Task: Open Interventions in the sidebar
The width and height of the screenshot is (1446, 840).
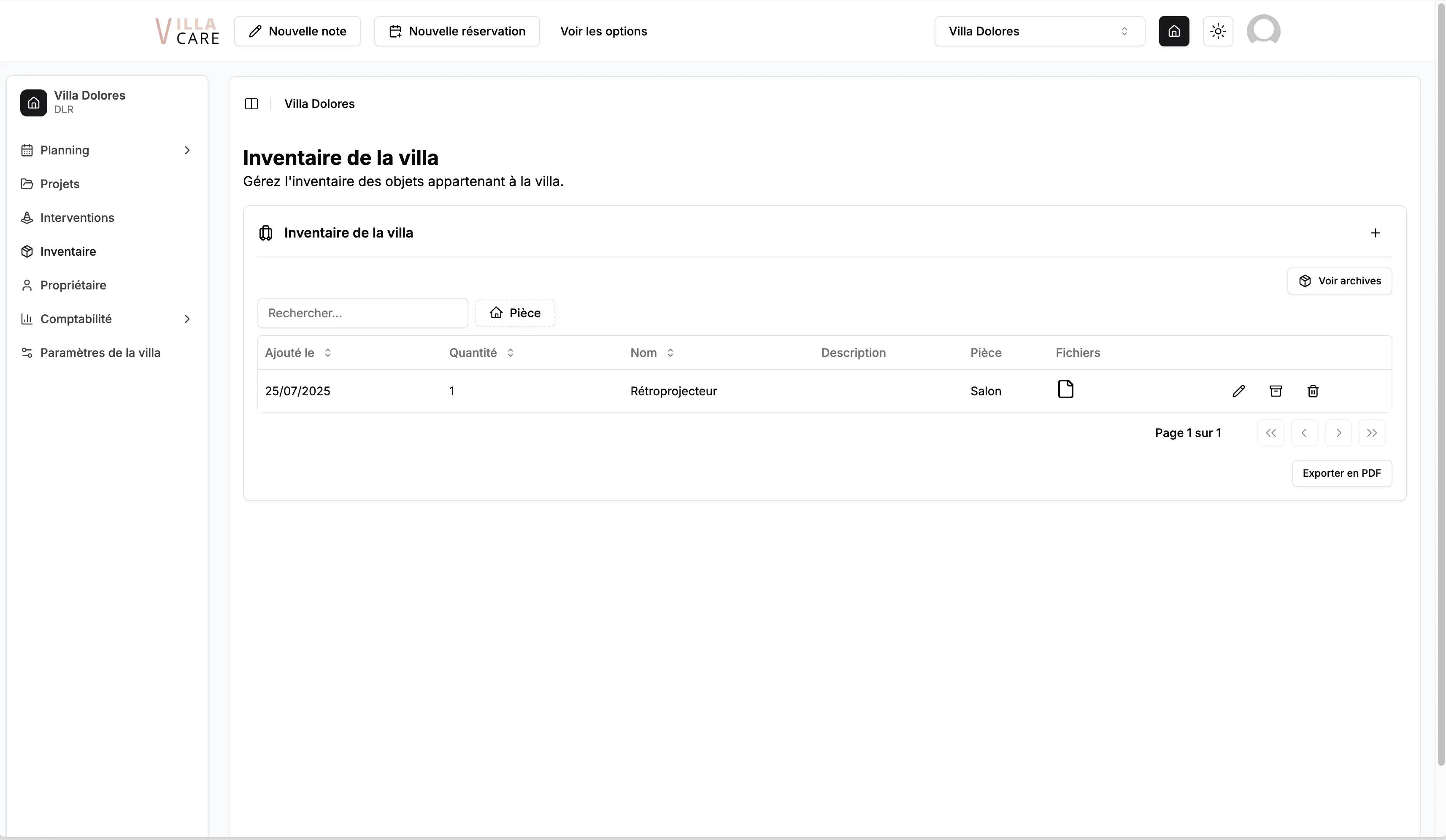Action: 77,217
